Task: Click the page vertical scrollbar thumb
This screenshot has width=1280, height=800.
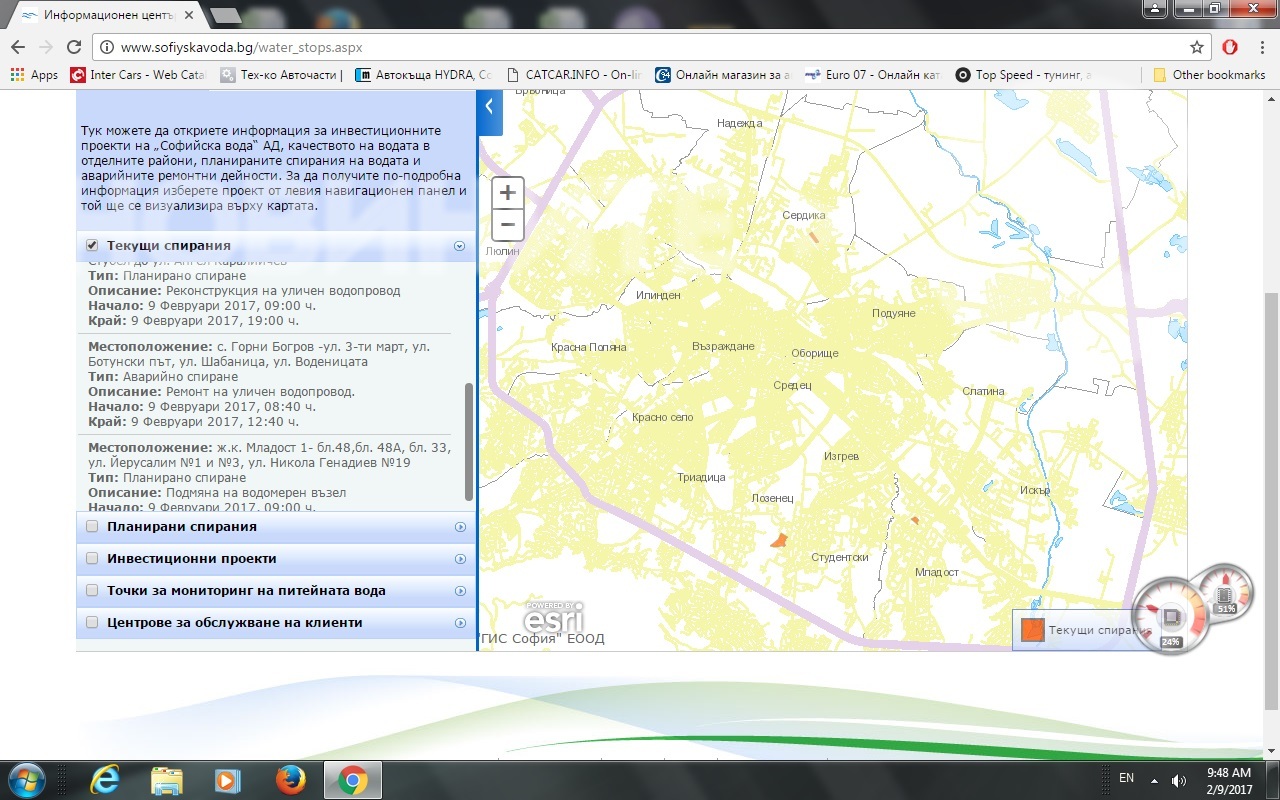Action: 1271,500
